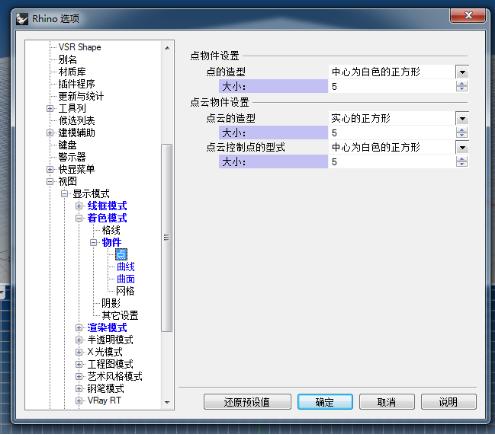
Task: Close the Rhino options dialog
Action: pos(467,15)
